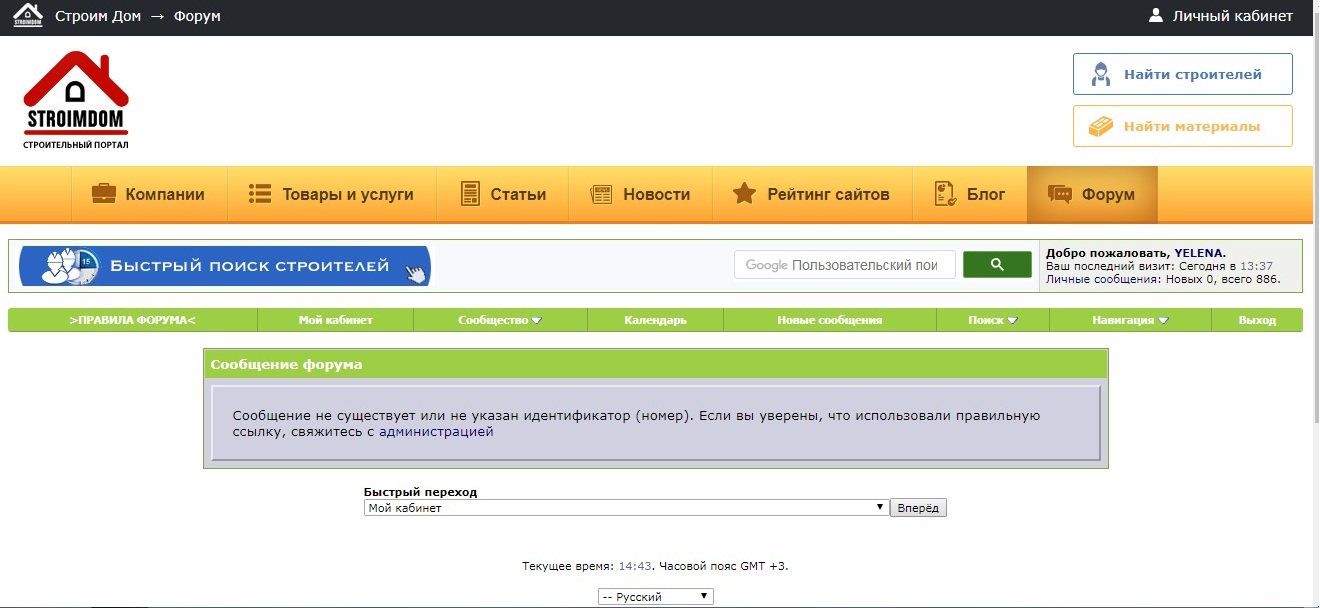Expand the Сообщество dropdown menu
Viewport: 1320px width, 608px height.
(500, 320)
